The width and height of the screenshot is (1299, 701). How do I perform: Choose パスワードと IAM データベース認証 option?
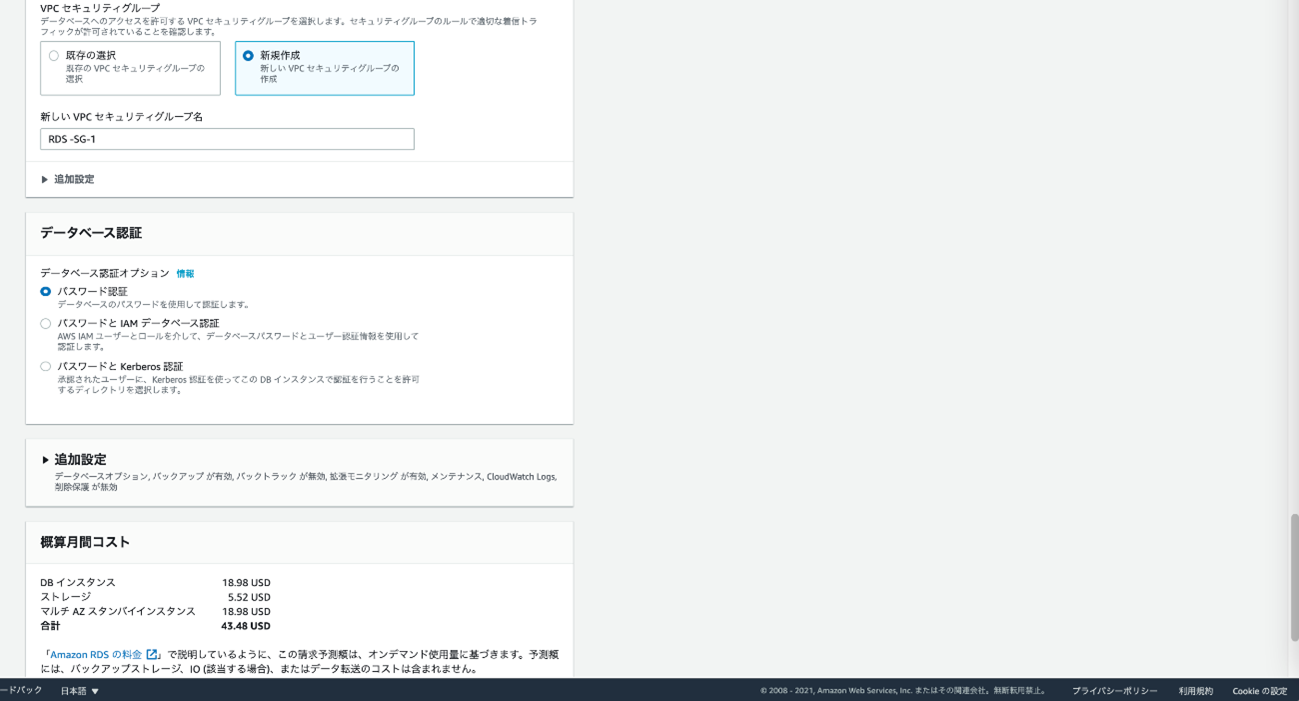tap(45, 324)
